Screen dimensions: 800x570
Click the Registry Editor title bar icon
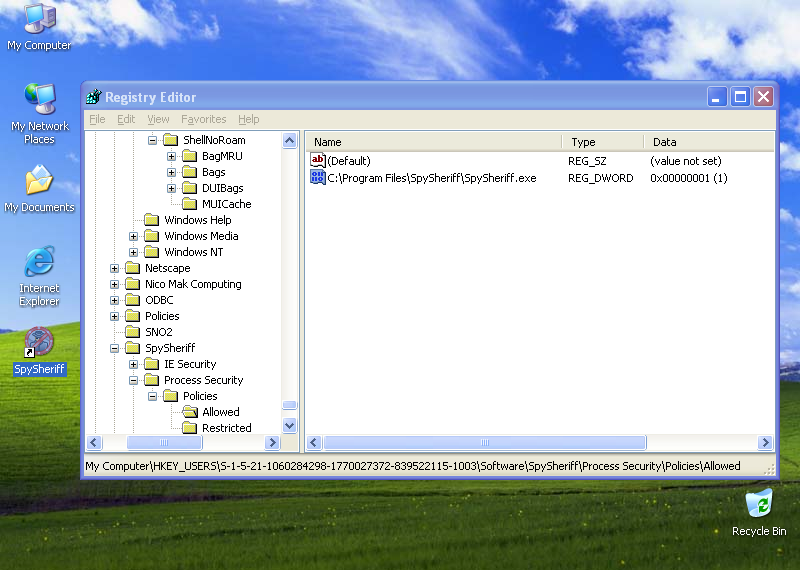[94, 96]
